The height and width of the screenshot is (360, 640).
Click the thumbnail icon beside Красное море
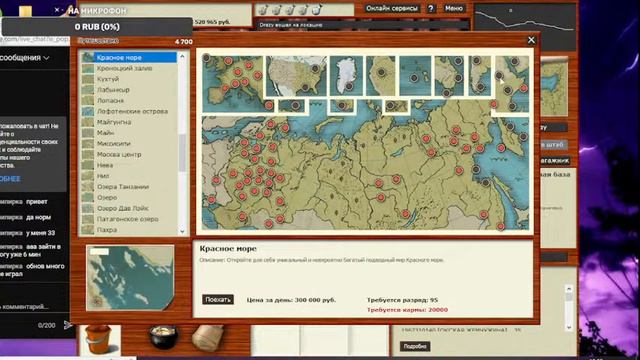(88, 58)
